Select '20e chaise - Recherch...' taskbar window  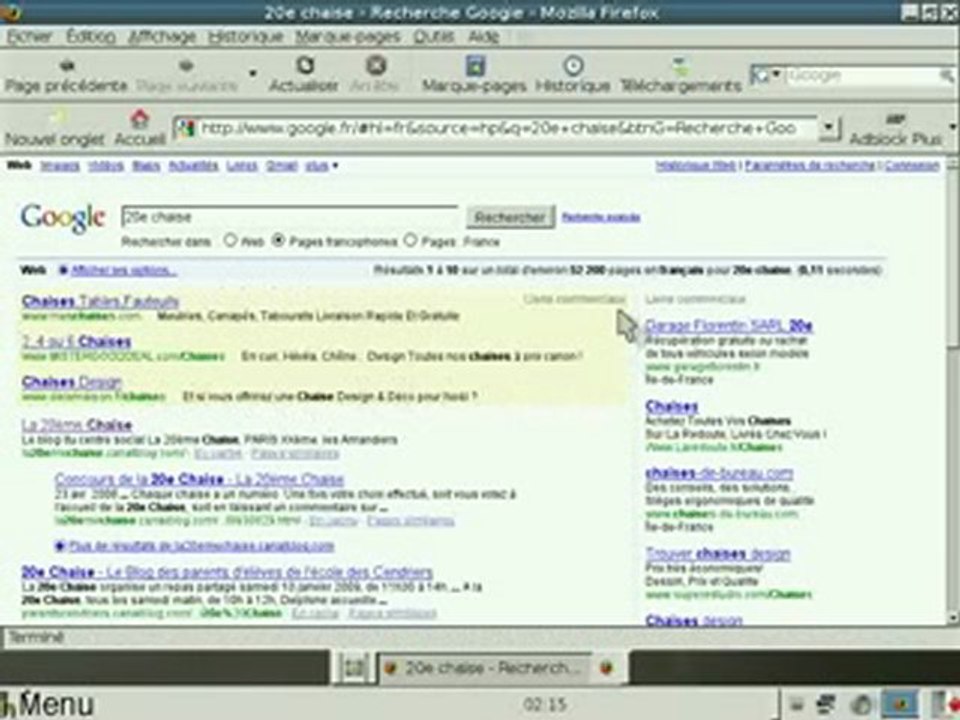point(485,668)
